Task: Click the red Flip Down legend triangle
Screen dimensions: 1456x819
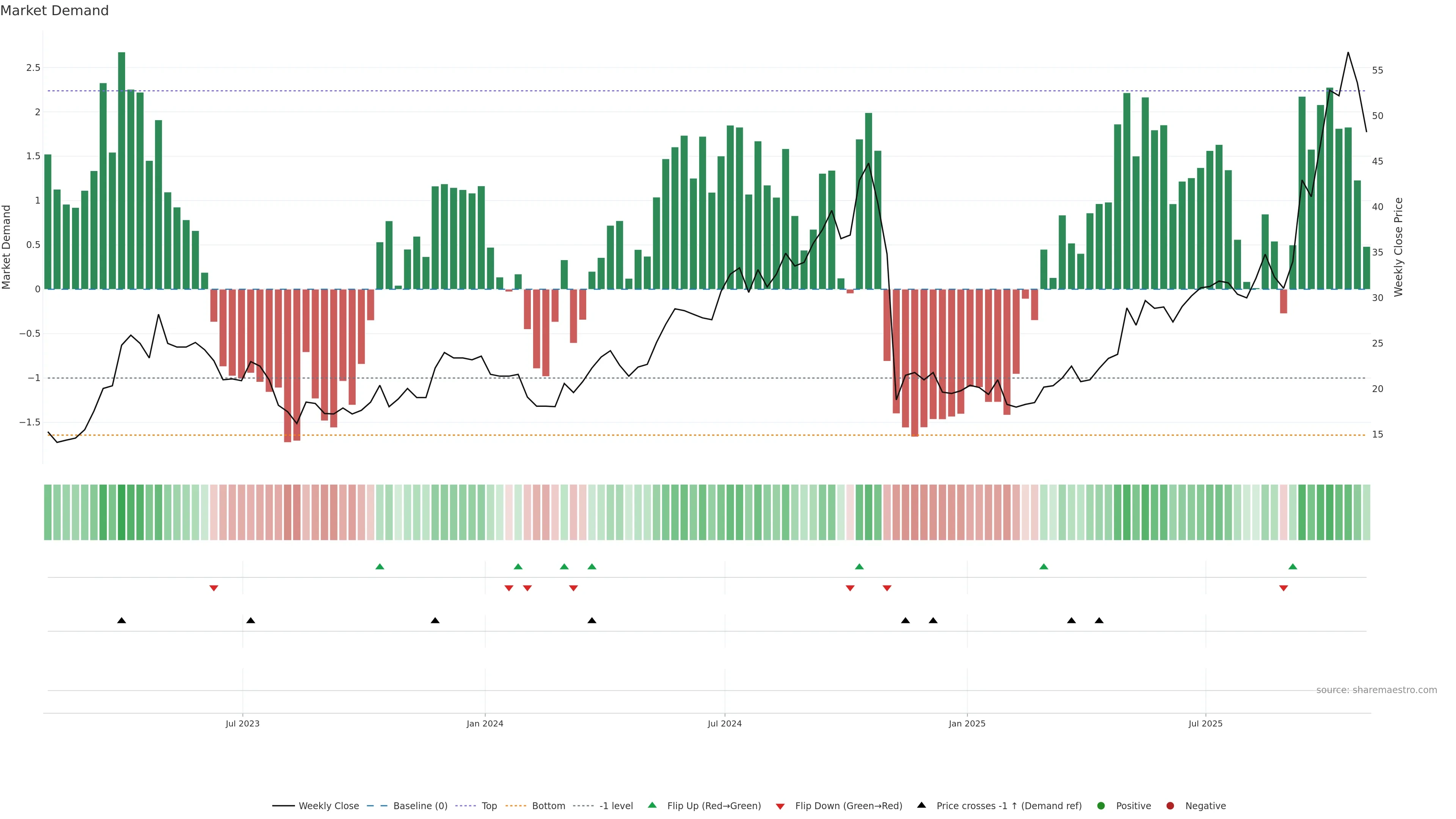Action: pyautogui.click(x=780, y=806)
